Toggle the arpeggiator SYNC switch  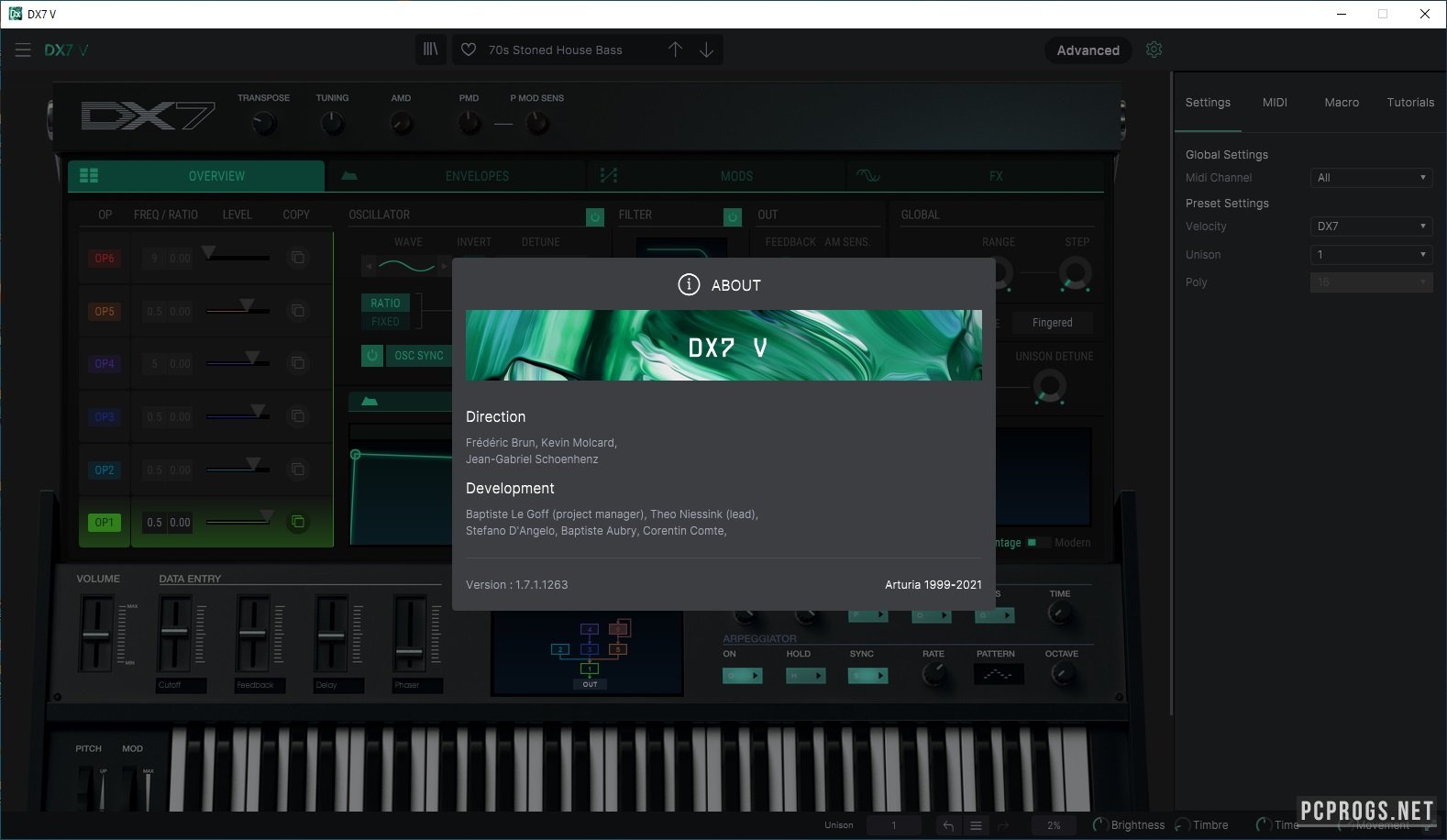tap(867, 676)
